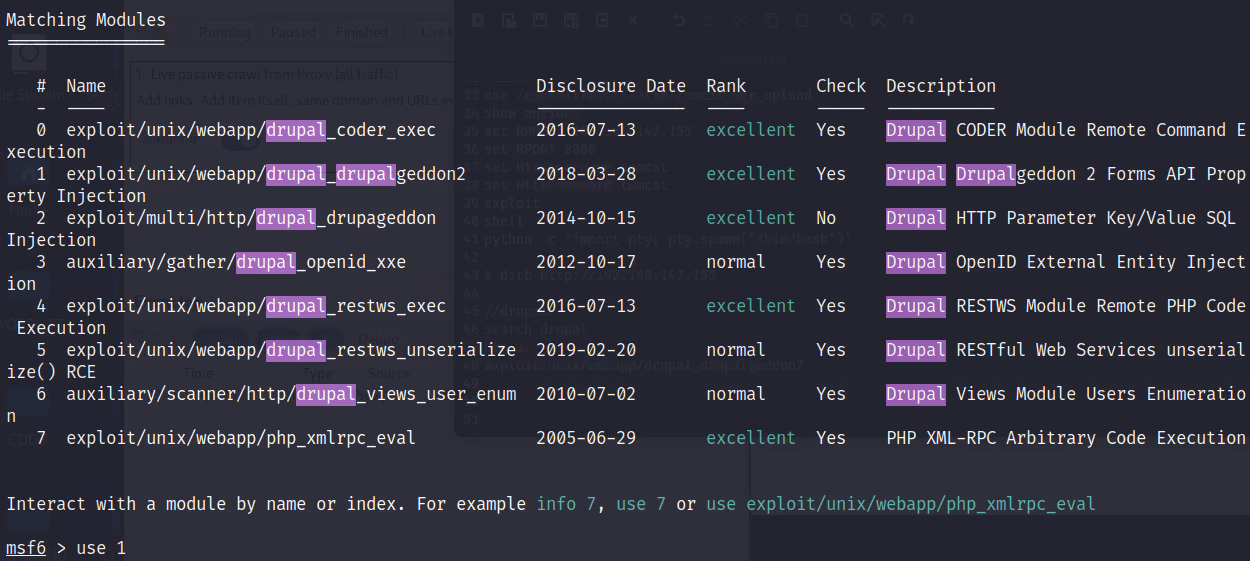
Task: Click disclosure date 2005-06-29
Action: point(586,438)
